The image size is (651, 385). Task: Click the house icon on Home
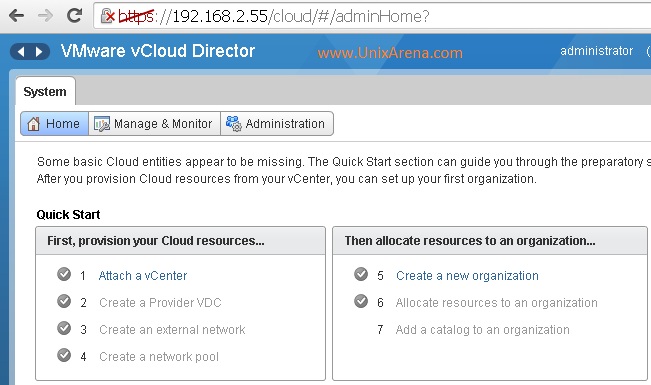pos(33,123)
